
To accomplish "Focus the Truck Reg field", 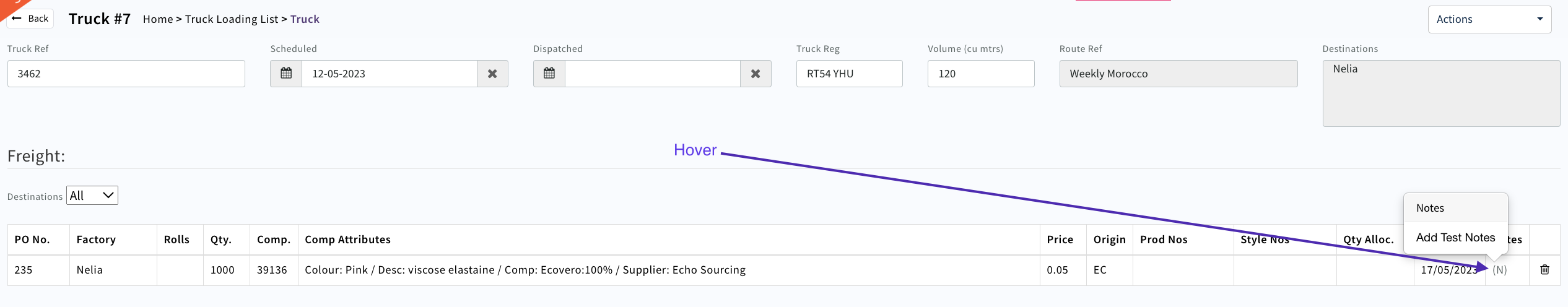I will 849,74.
